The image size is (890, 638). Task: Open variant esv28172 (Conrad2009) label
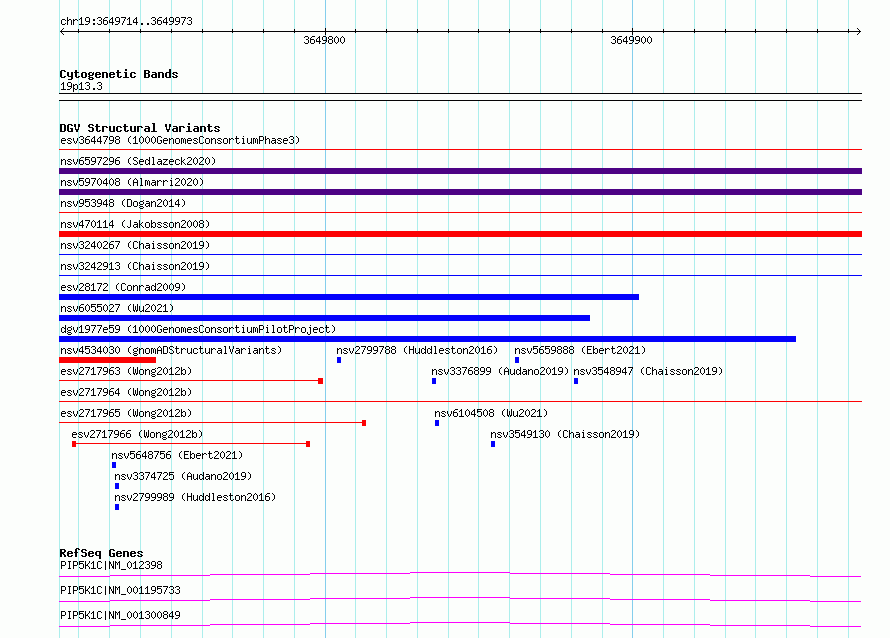pyautogui.click(x=123, y=287)
